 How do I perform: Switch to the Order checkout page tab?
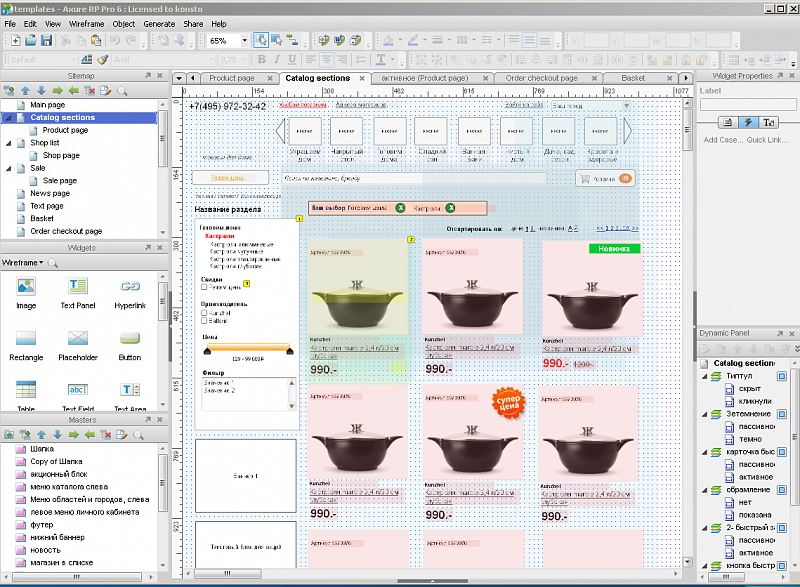click(x=541, y=78)
